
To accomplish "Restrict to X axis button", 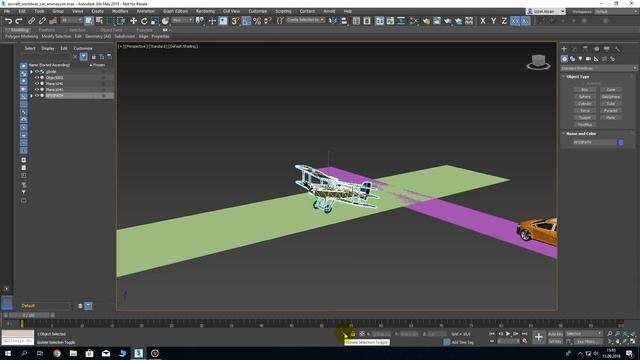I will click(x=483, y=21).
